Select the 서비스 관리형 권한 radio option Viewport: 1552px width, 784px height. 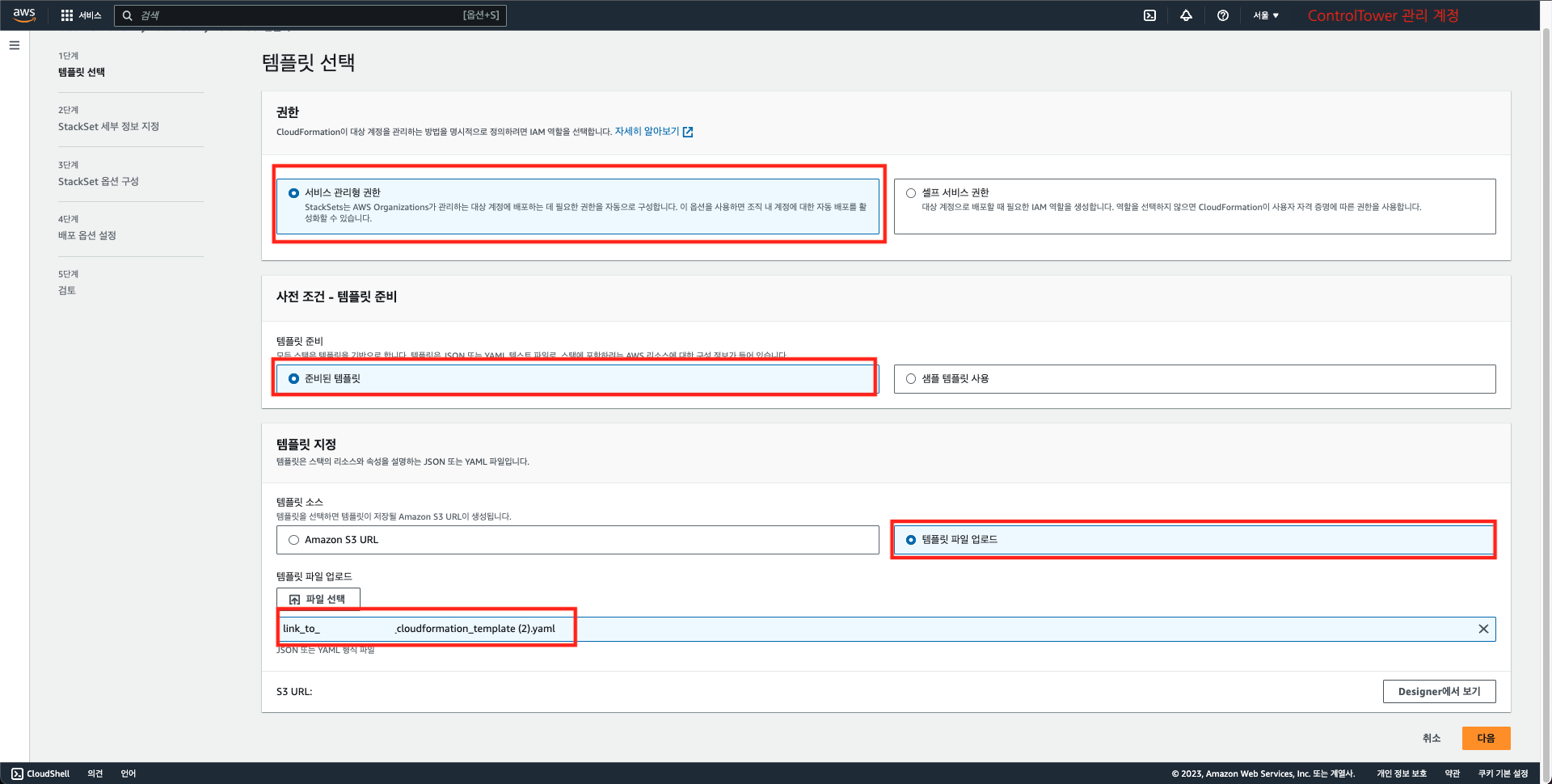[294, 193]
